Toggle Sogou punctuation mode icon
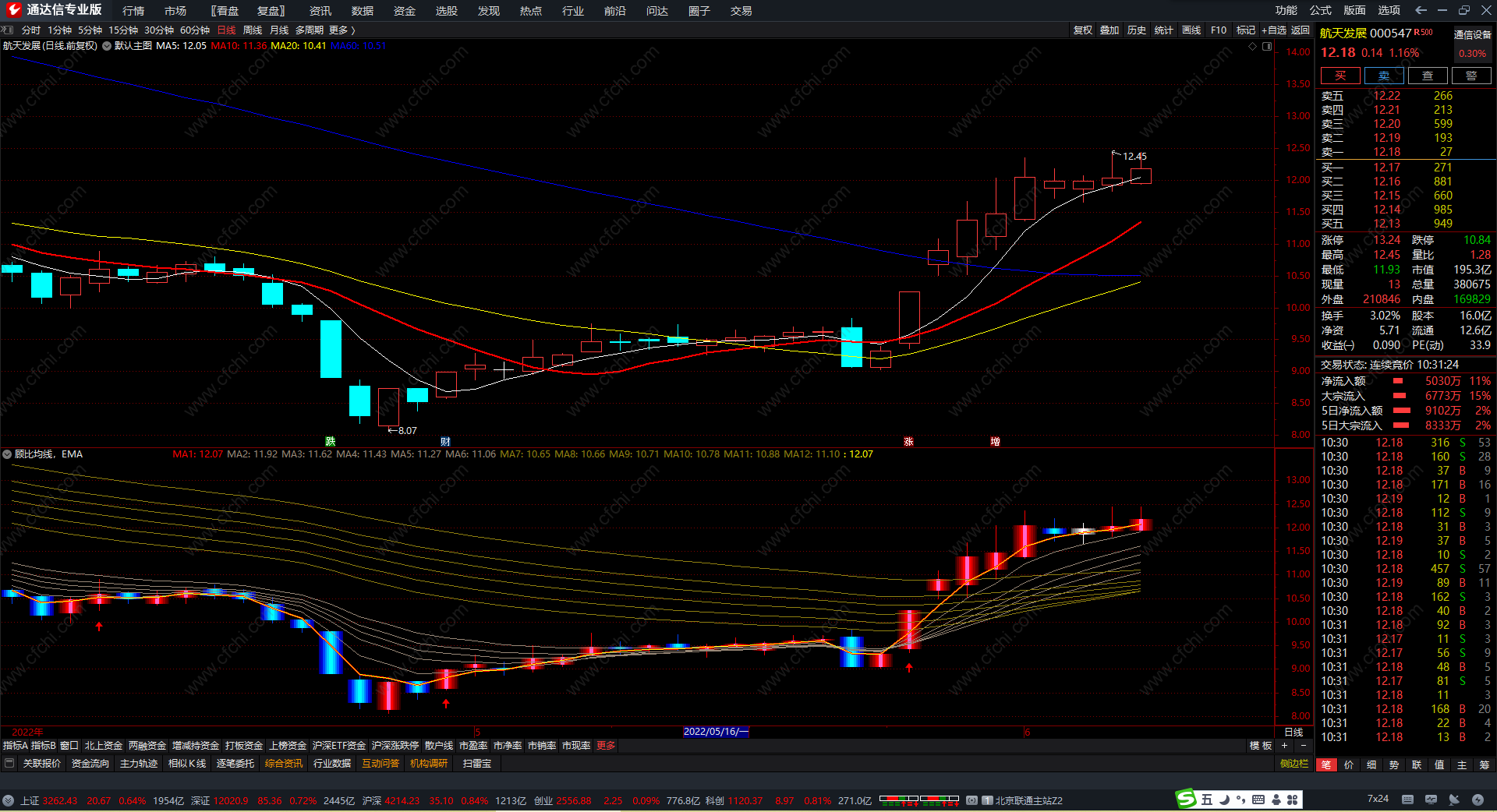Viewport: 1497px width, 812px height. 1240,800
